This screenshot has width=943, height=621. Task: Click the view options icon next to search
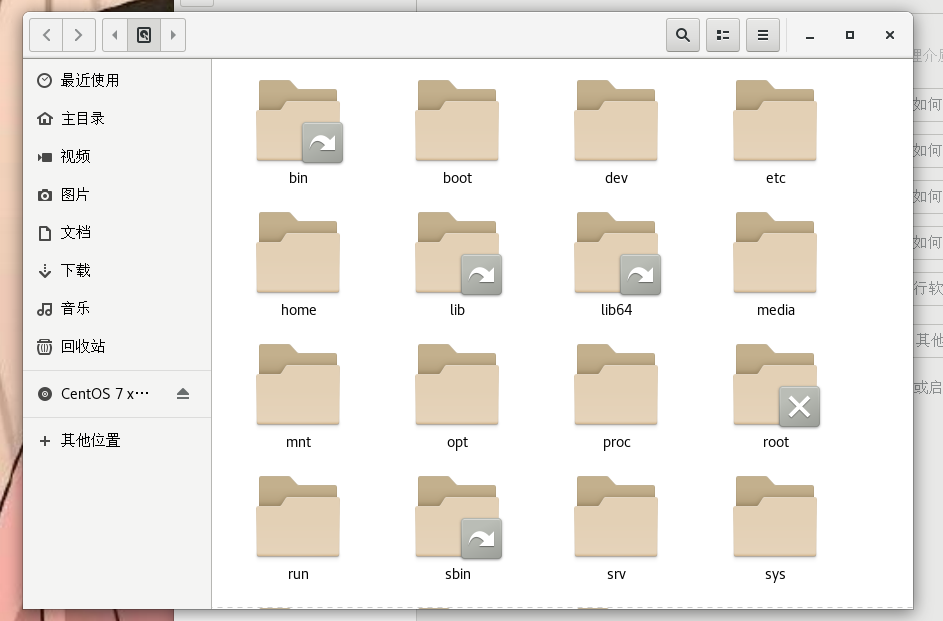coord(723,34)
